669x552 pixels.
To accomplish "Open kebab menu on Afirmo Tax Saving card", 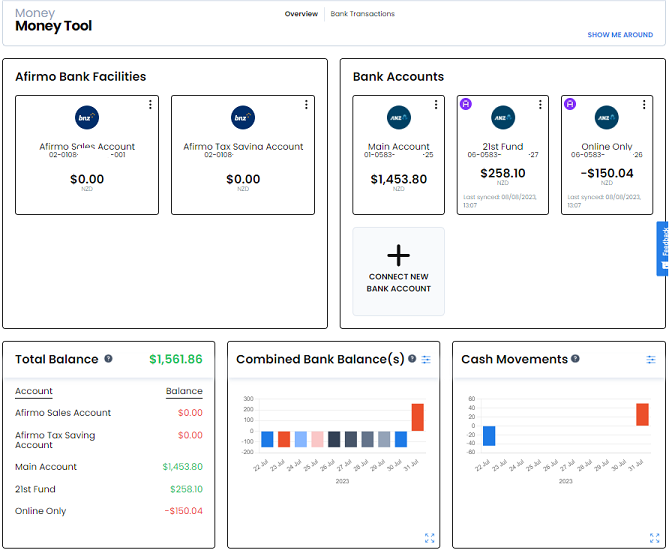I will tap(306, 105).
